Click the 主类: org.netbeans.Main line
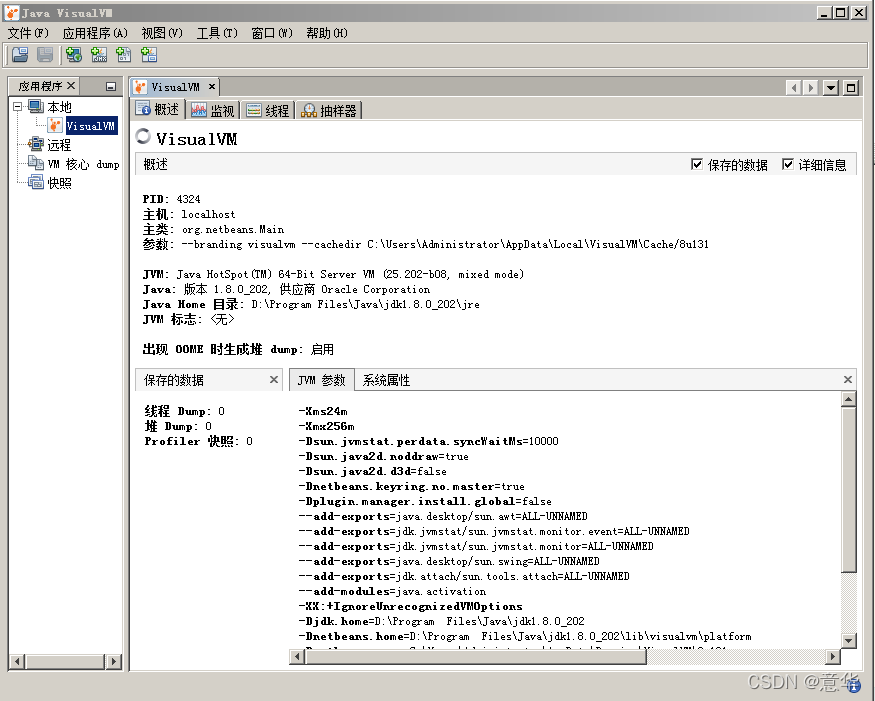This screenshot has width=875, height=701. coord(213,229)
